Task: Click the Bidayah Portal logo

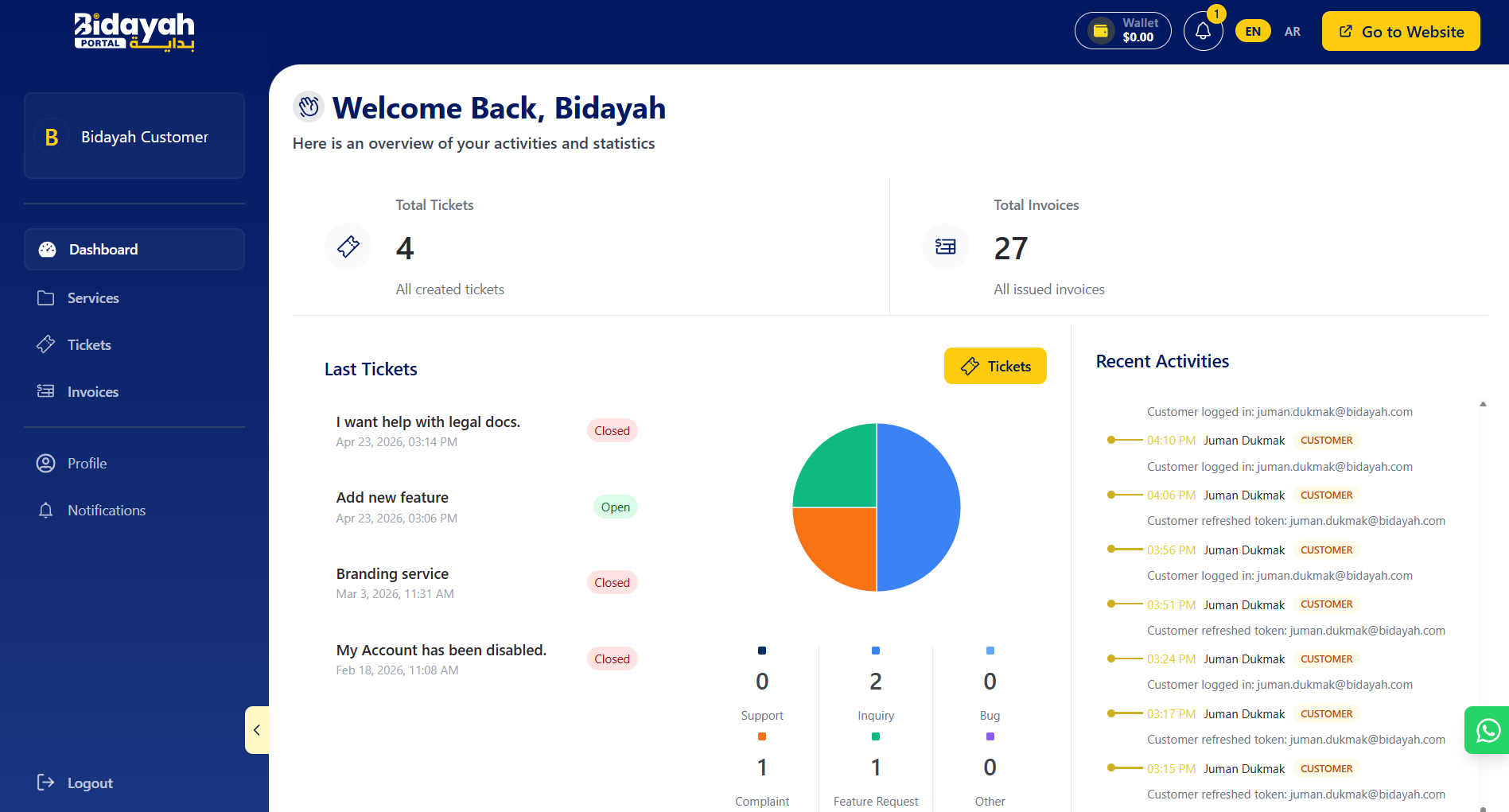Action: [x=134, y=32]
